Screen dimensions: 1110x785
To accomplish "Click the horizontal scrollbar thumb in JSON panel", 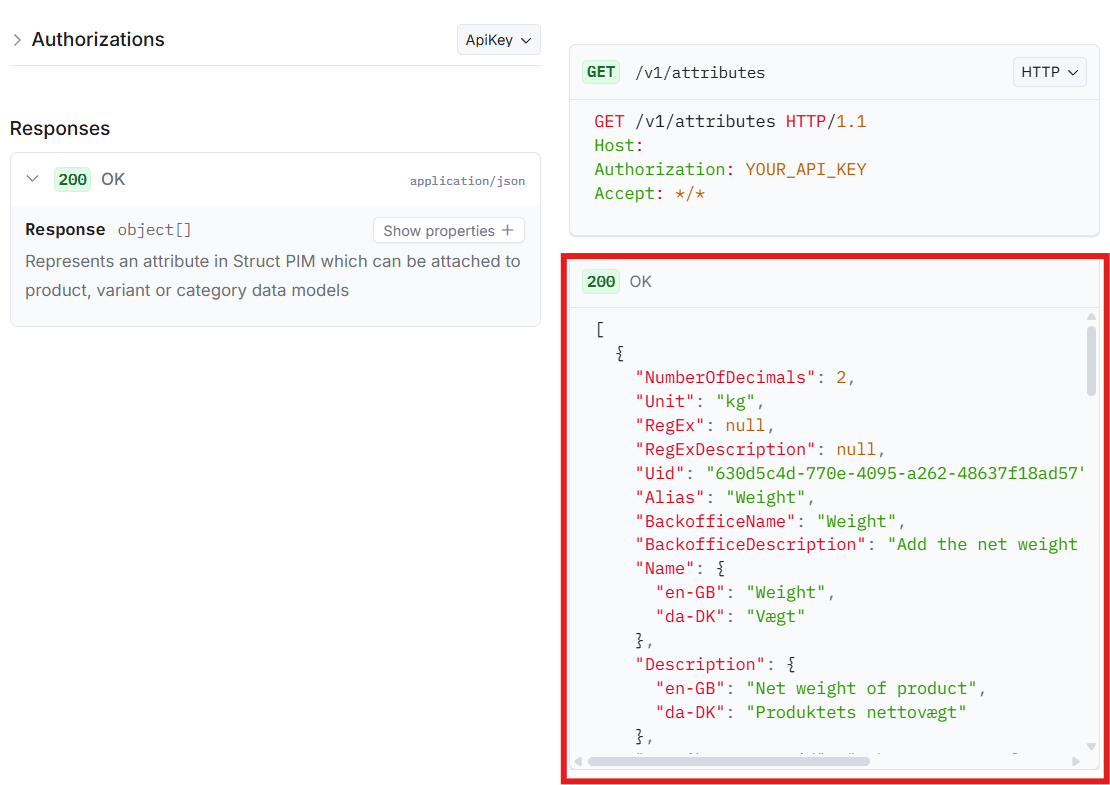I will [x=728, y=761].
